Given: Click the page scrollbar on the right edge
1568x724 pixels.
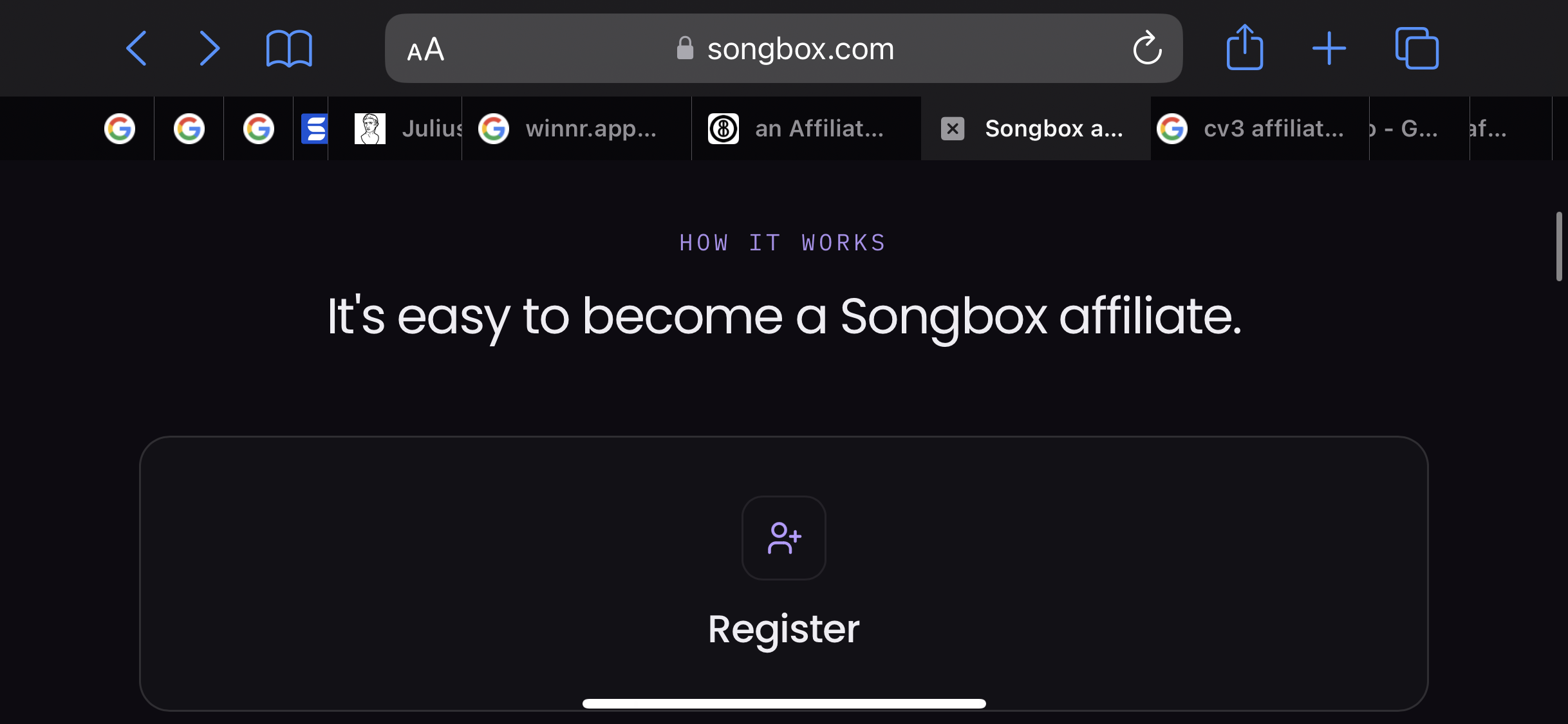Looking at the screenshot, I should pos(1559,246).
